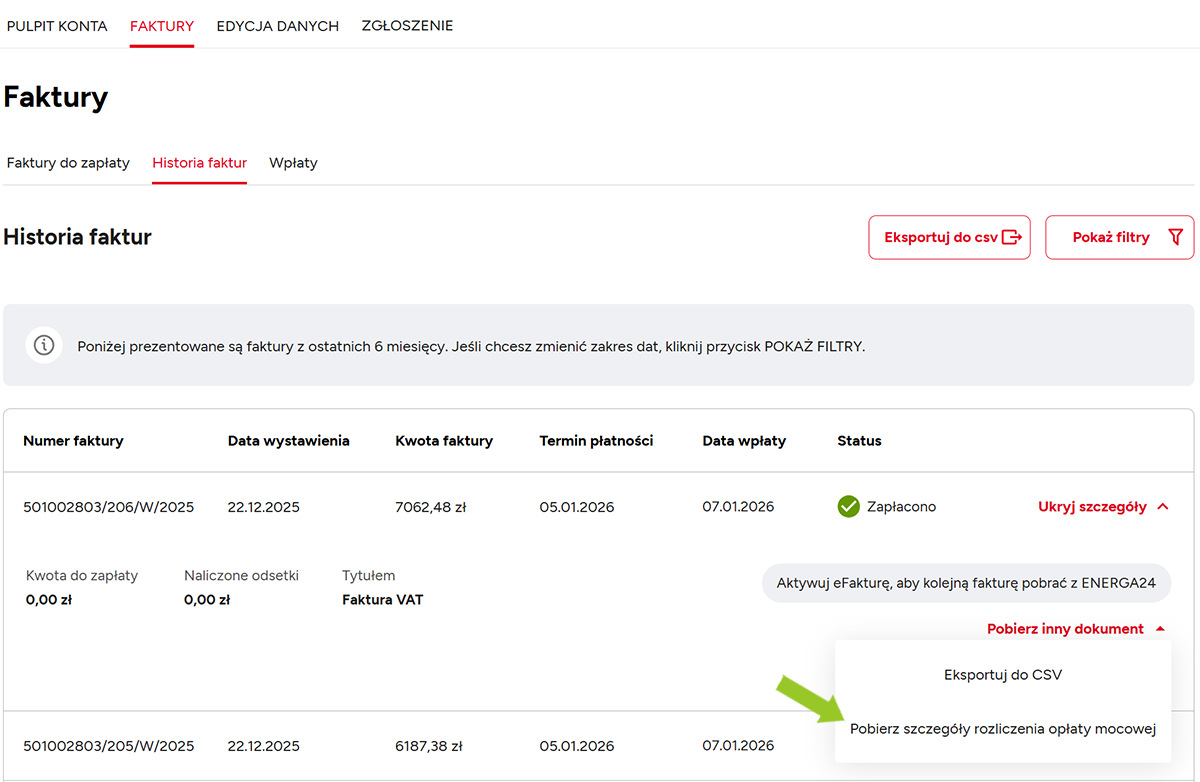Image resolution: width=1200 pixels, height=782 pixels.
Task: Click the green Zapłacono checkmark icon
Action: [848, 507]
